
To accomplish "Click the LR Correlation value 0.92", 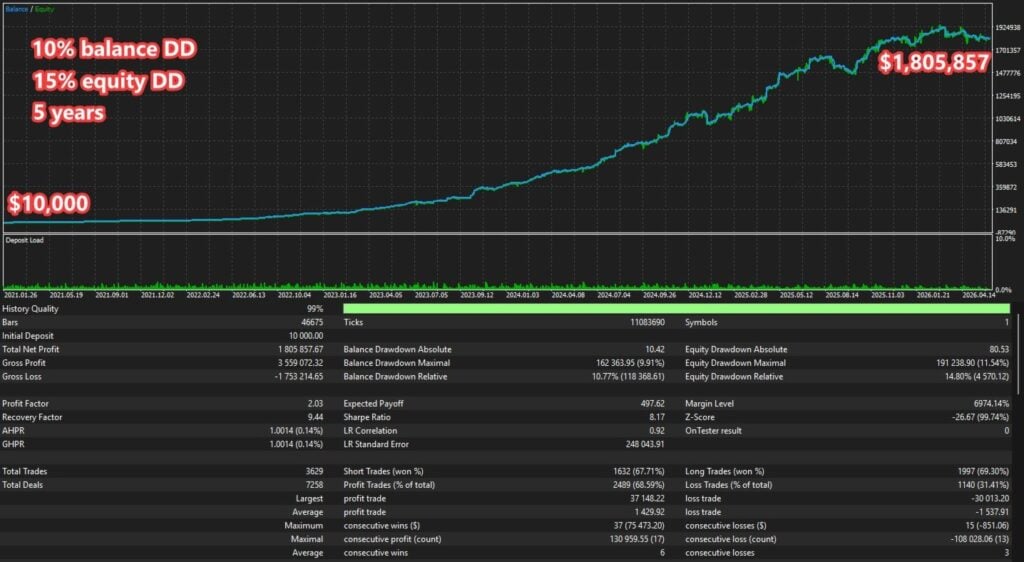I will tap(657, 431).
